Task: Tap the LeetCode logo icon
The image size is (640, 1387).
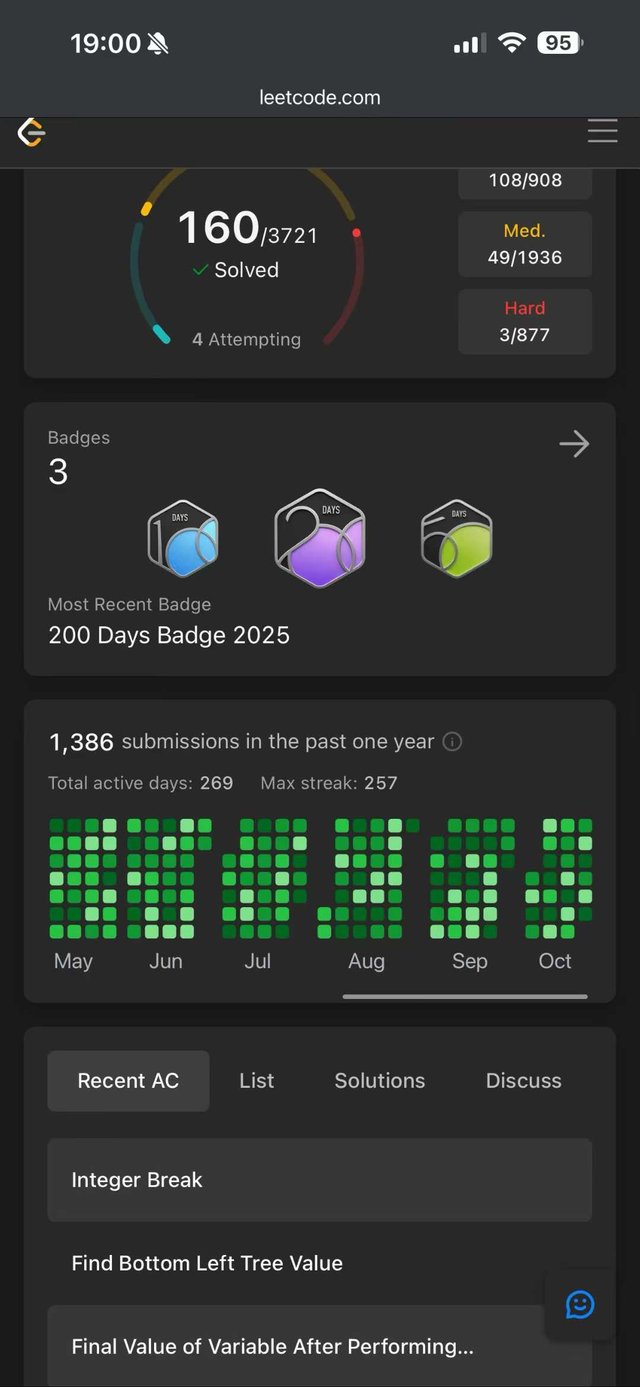Action: (x=32, y=132)
